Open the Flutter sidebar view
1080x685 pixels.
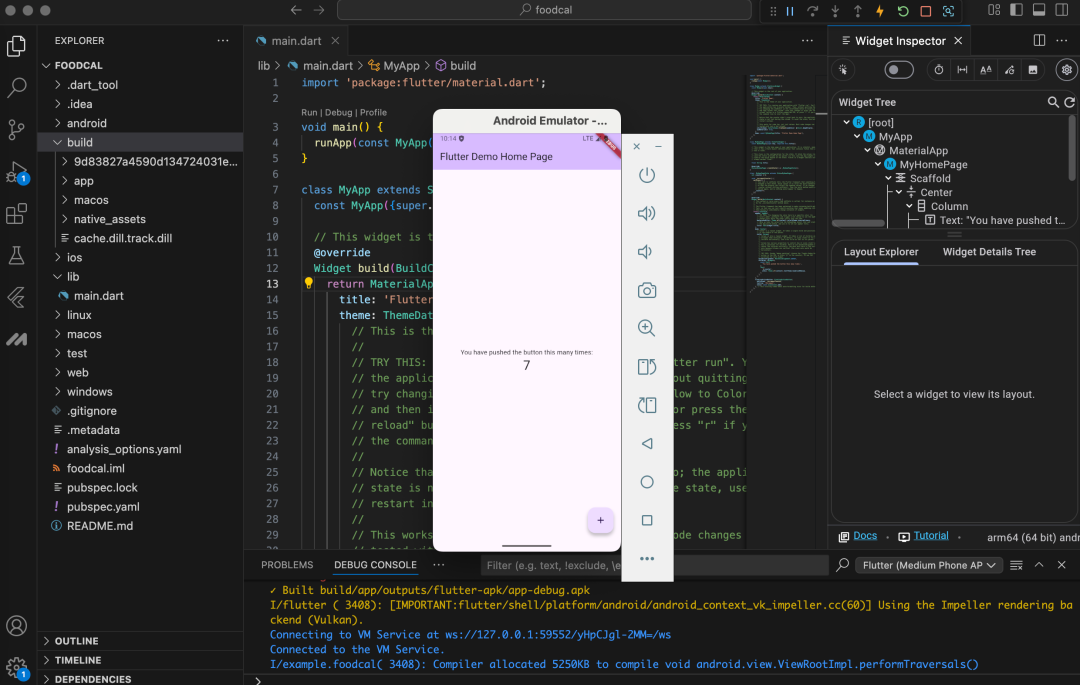pyautogui.click(x=17, y=297)
